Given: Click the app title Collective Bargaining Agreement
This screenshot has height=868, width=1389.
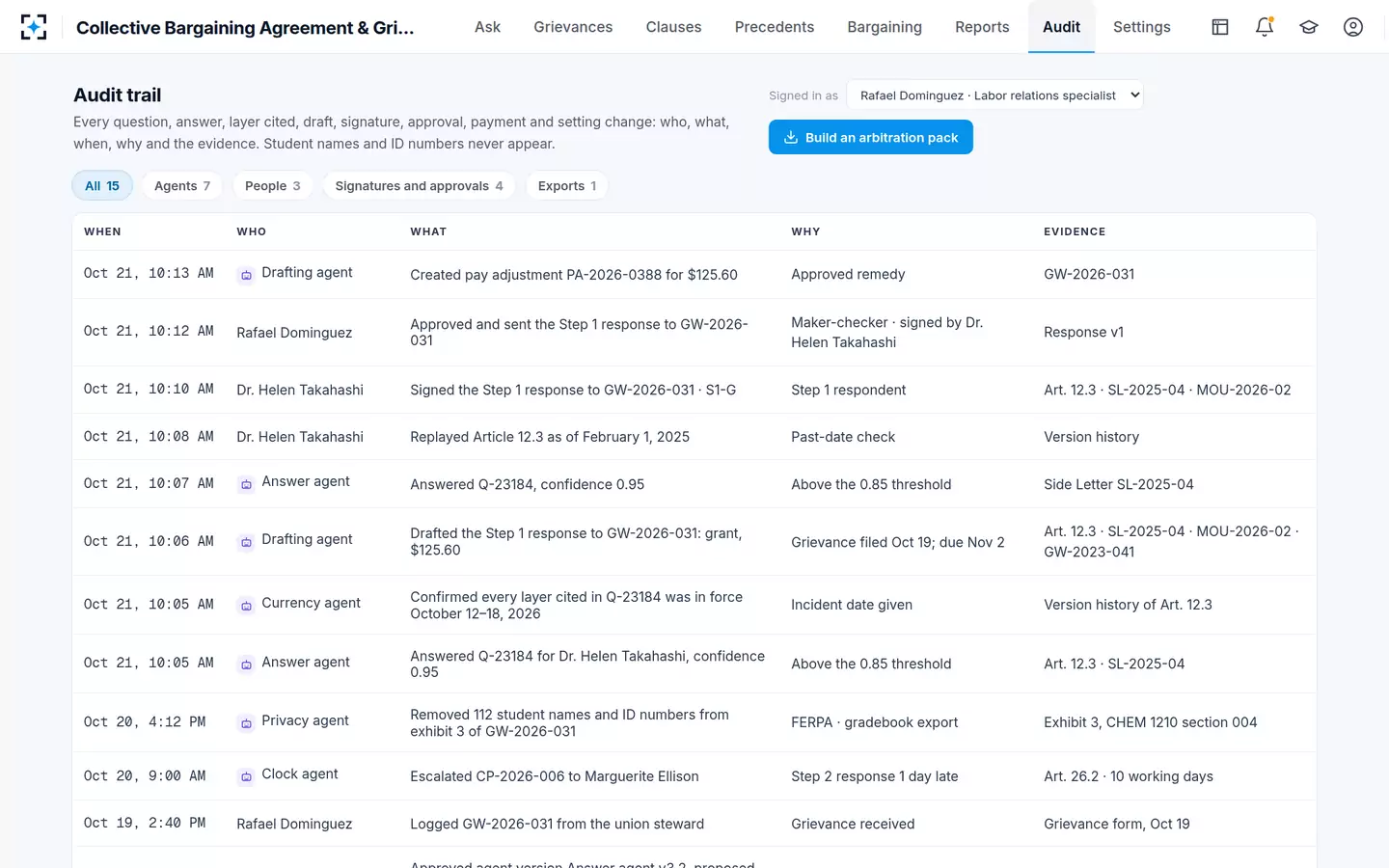Looking at the screenshot, I should (245, 28).
